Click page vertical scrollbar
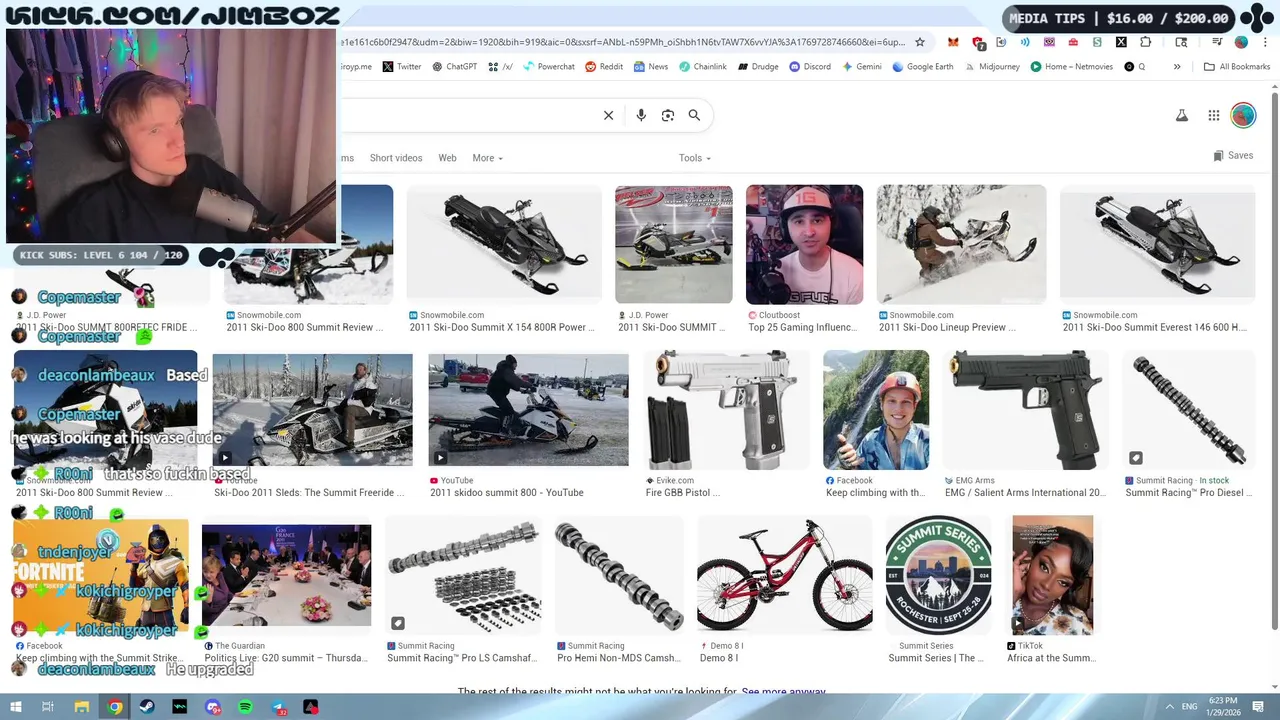 click(x=1275, y=360)
